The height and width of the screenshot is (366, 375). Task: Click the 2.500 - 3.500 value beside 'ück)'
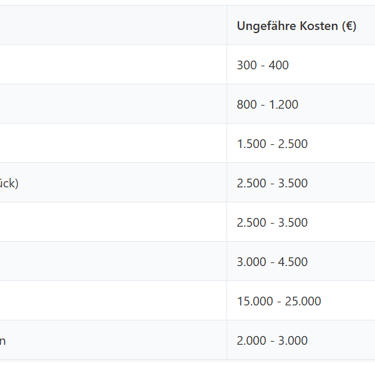[x=272, y=183]
